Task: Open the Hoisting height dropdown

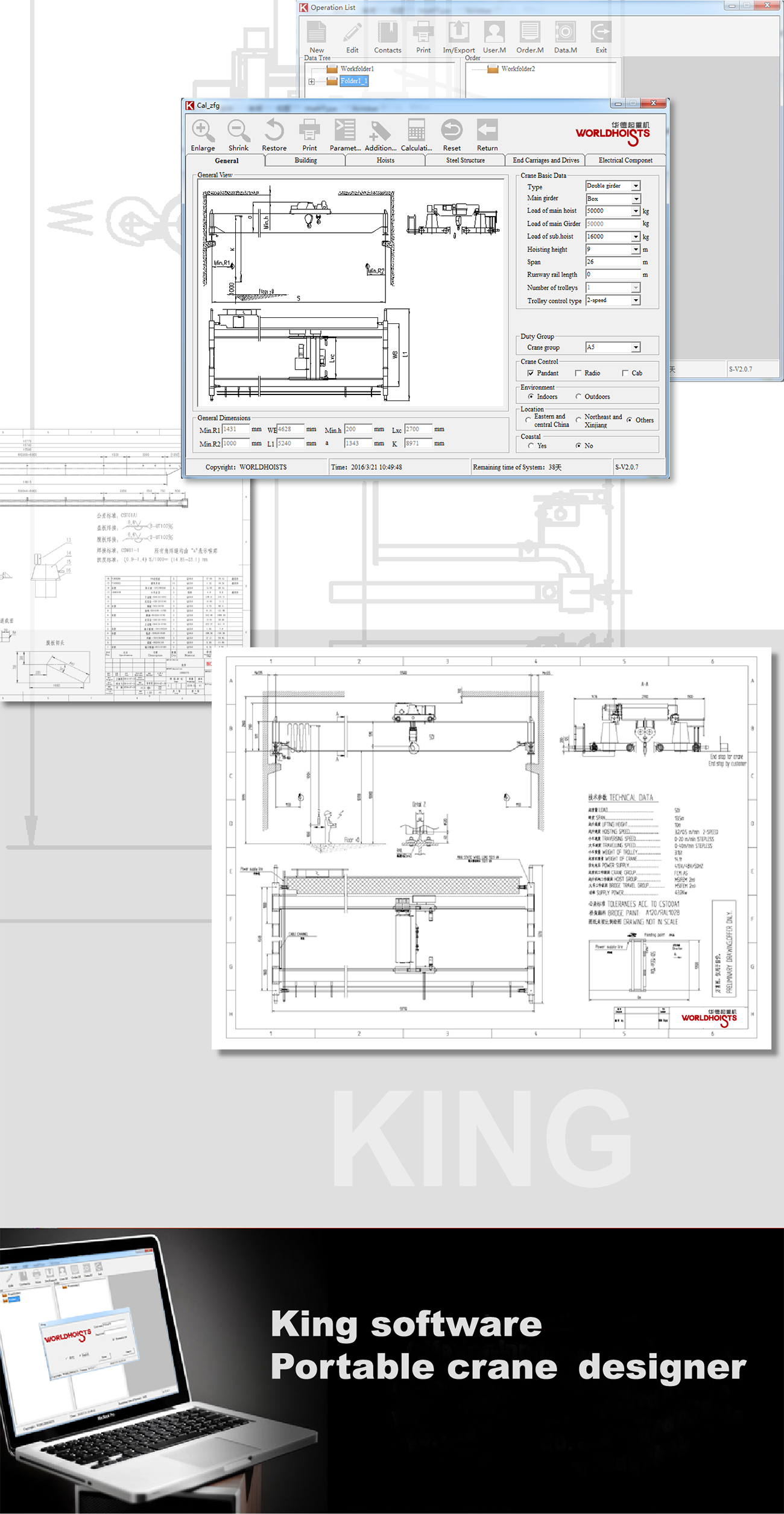Action: point(636,250)
